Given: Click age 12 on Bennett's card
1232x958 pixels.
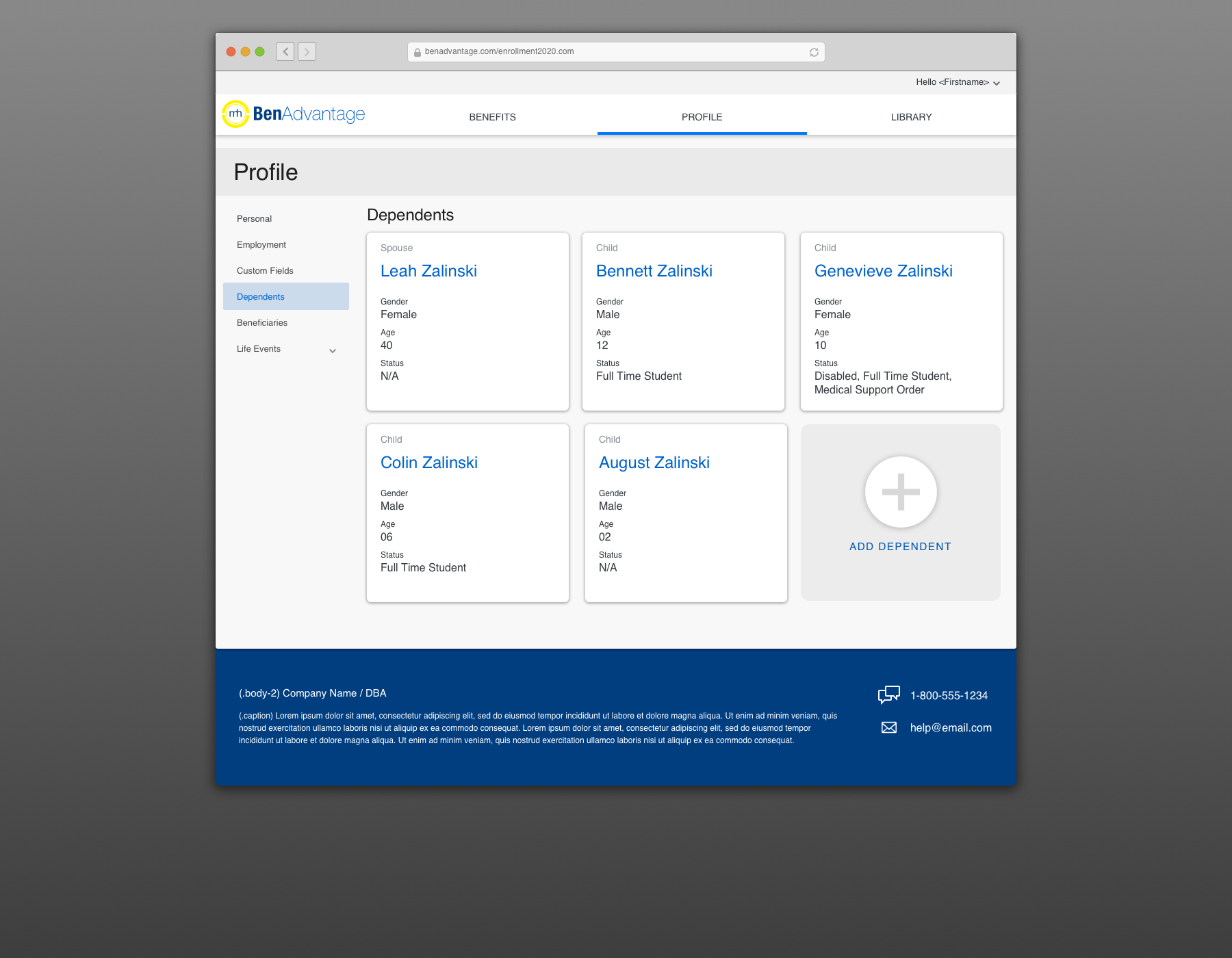Looking at the screenshot, I should tap(602, 346).
